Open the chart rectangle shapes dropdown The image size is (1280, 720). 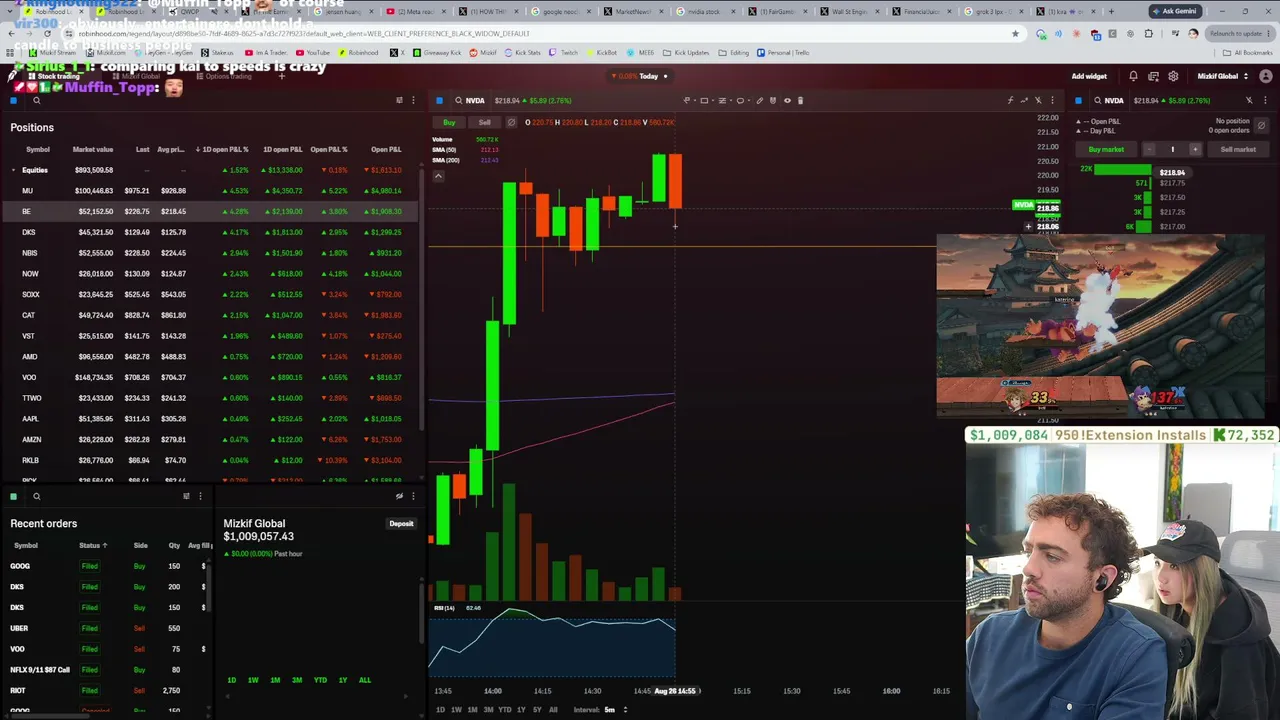(x=707, y=100)
